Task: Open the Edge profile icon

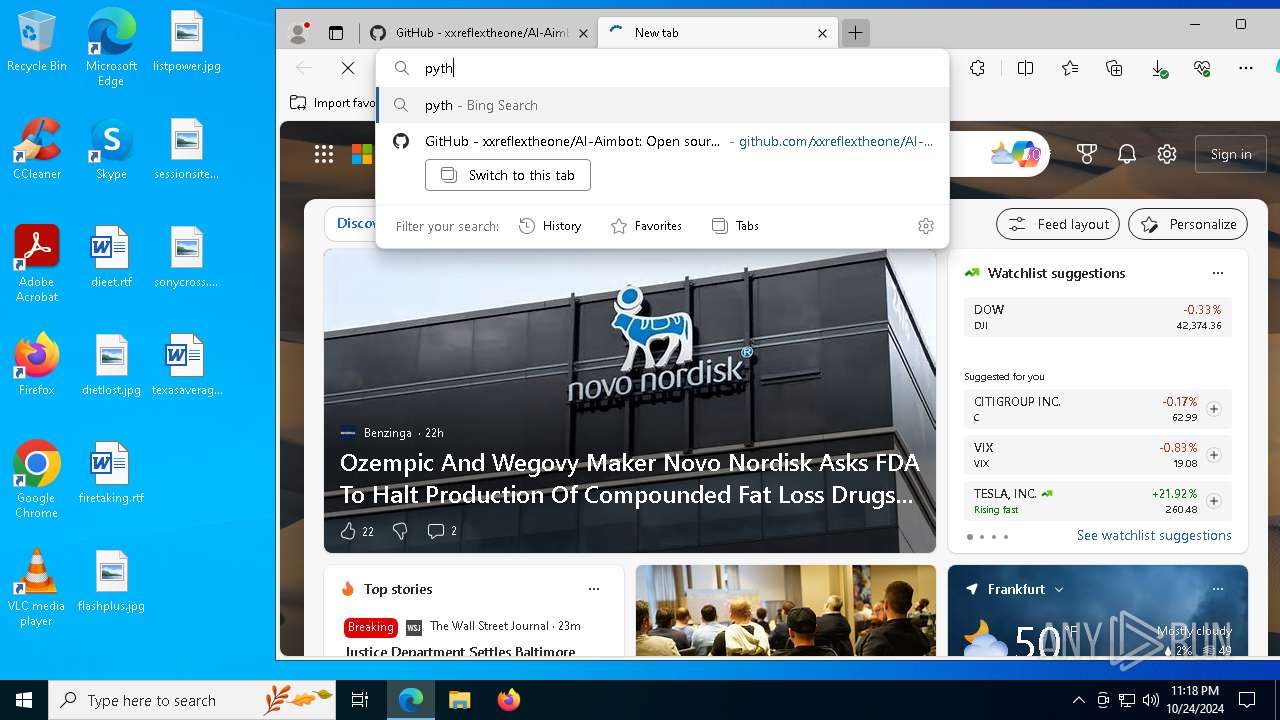Action: click(298, 33)
